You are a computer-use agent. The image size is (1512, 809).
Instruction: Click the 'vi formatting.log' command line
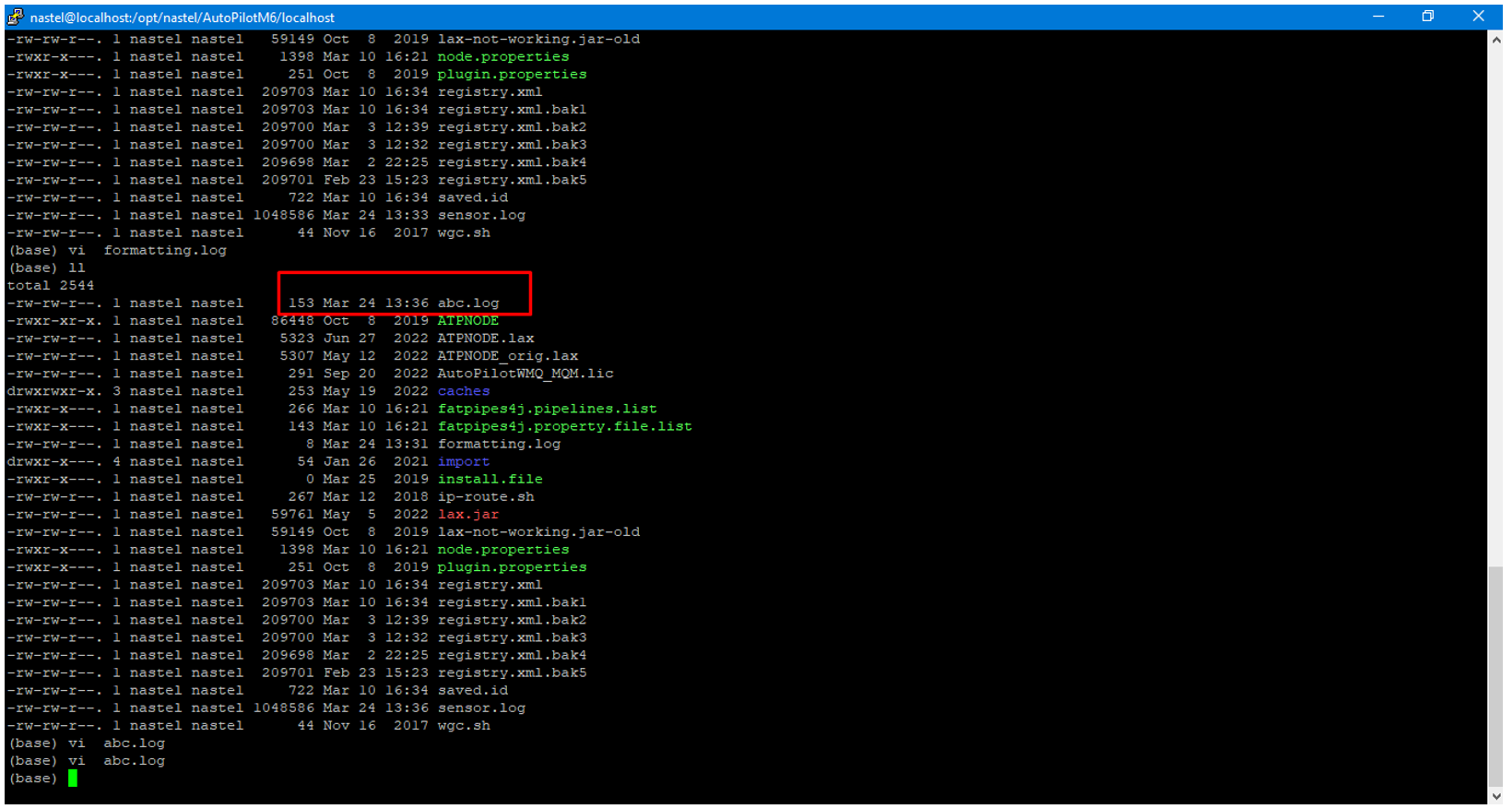pyautogui.click(x=117, y=251)
